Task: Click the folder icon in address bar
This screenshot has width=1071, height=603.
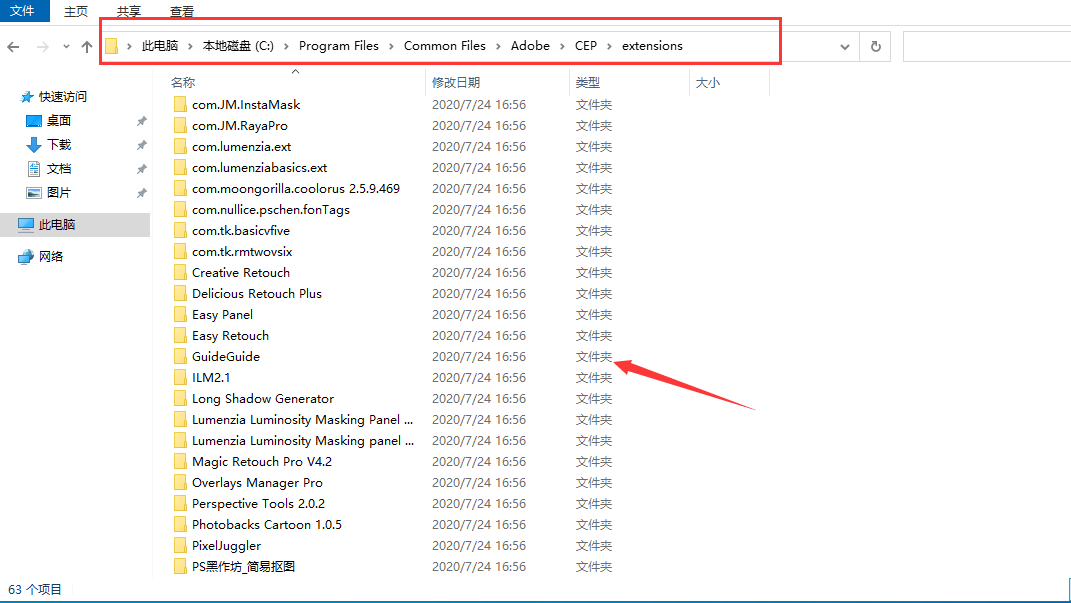Action: tap(112, 46)
